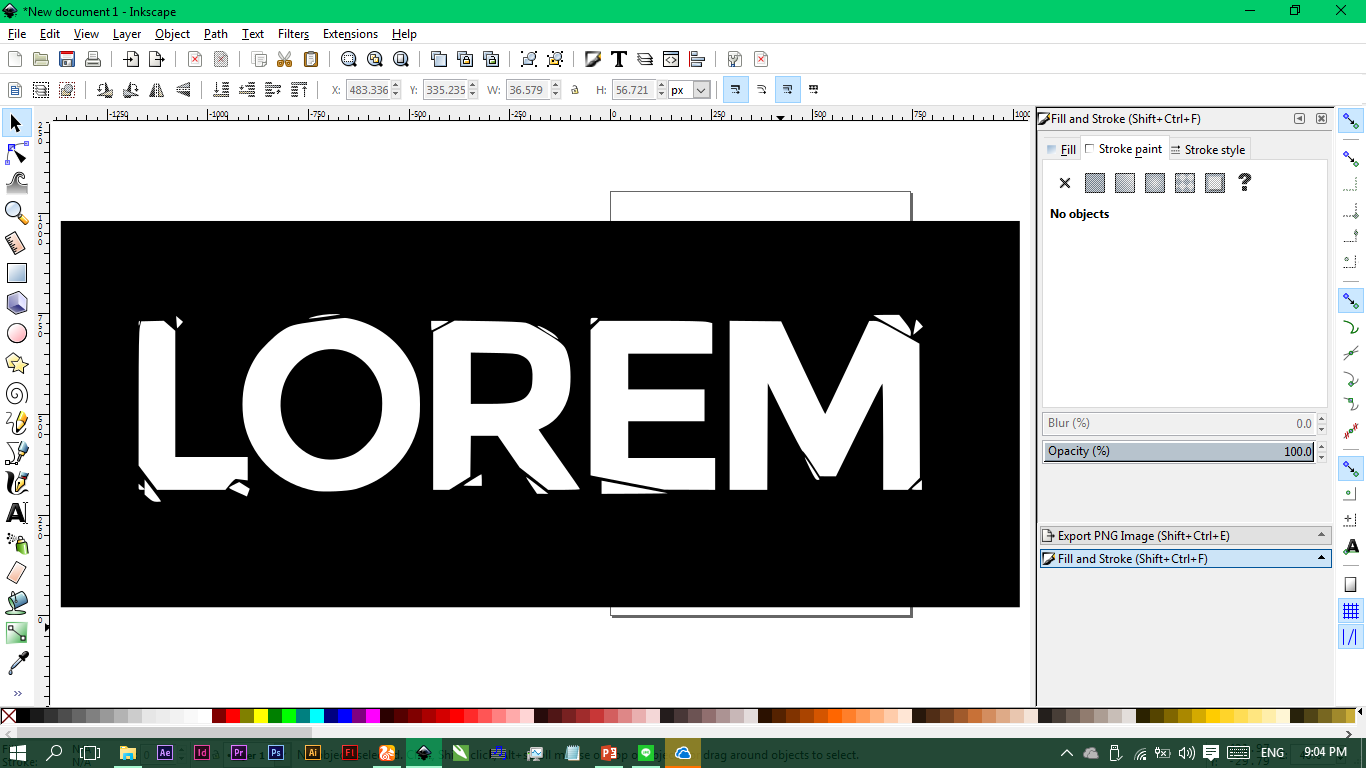Select the Rectangle tool

click(16, 272)
